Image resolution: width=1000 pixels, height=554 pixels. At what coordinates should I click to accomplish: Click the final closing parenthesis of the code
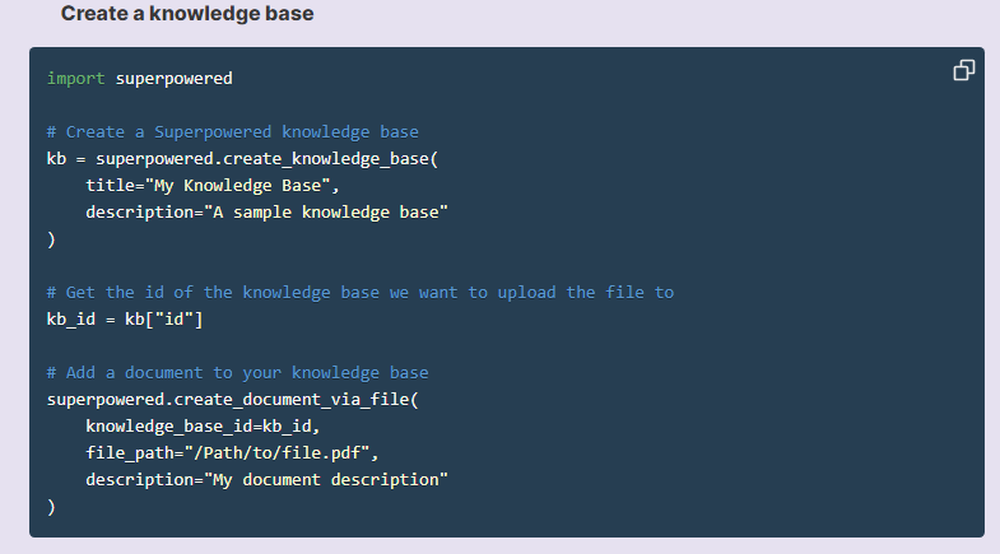coord(51,507)
